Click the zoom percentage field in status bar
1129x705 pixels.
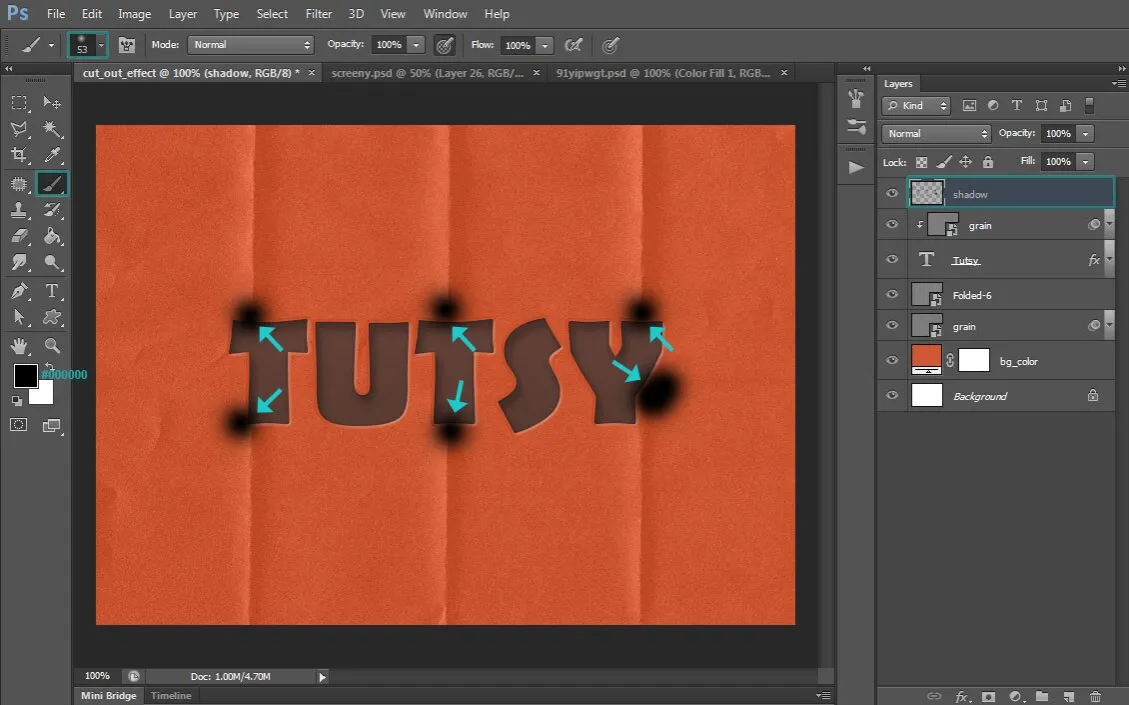[97, 677]
